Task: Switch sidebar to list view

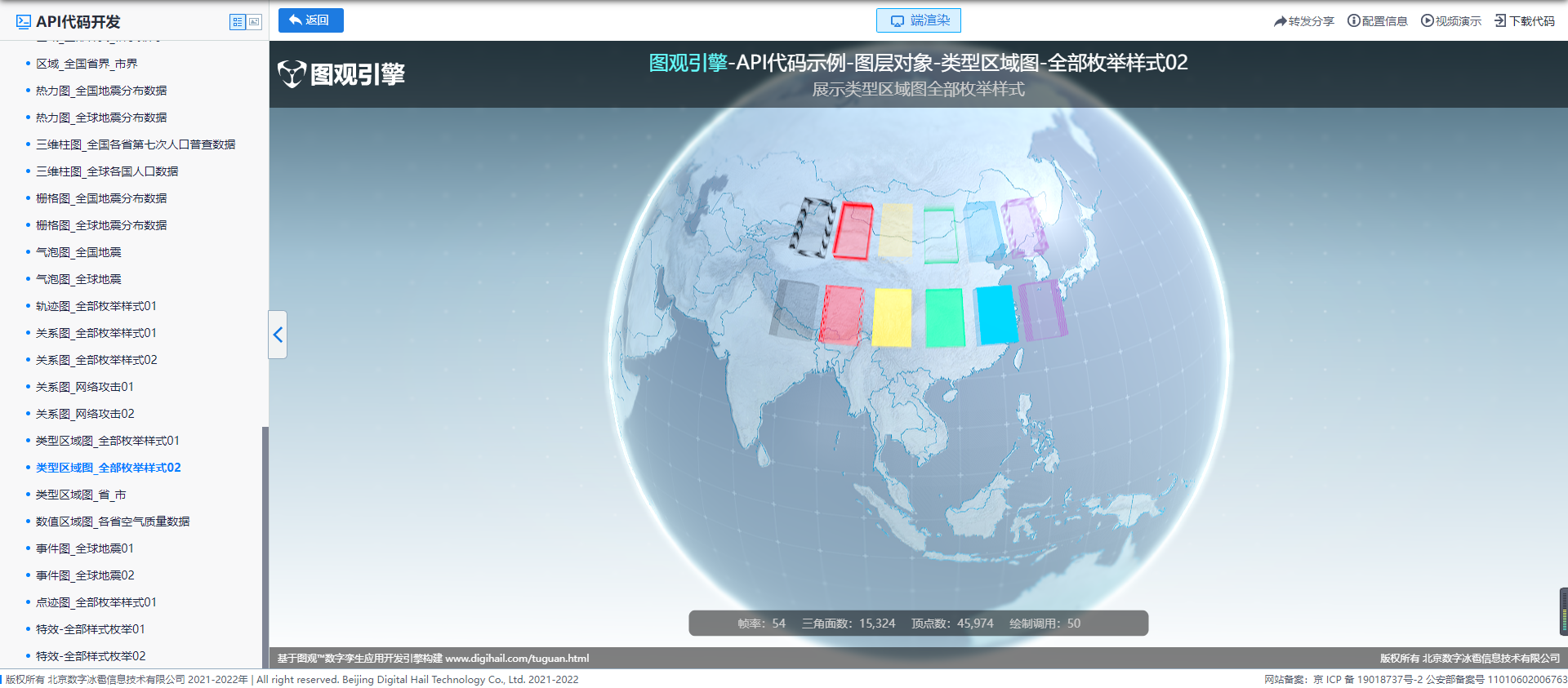Action: coord(238,22)
